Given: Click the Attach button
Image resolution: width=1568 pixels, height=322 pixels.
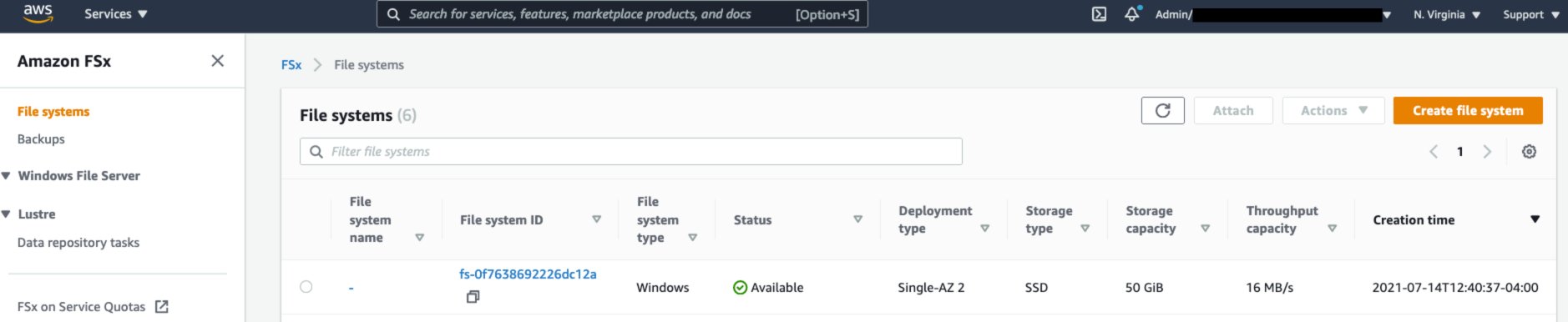Looking at the screenshot, I should coord(1233,110).
